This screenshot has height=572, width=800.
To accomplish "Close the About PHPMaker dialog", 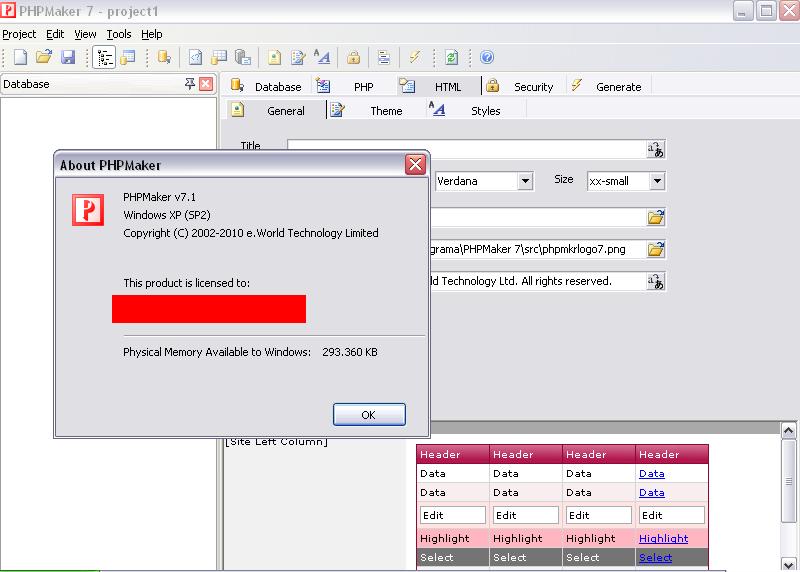I will click(x=415, y=164).
